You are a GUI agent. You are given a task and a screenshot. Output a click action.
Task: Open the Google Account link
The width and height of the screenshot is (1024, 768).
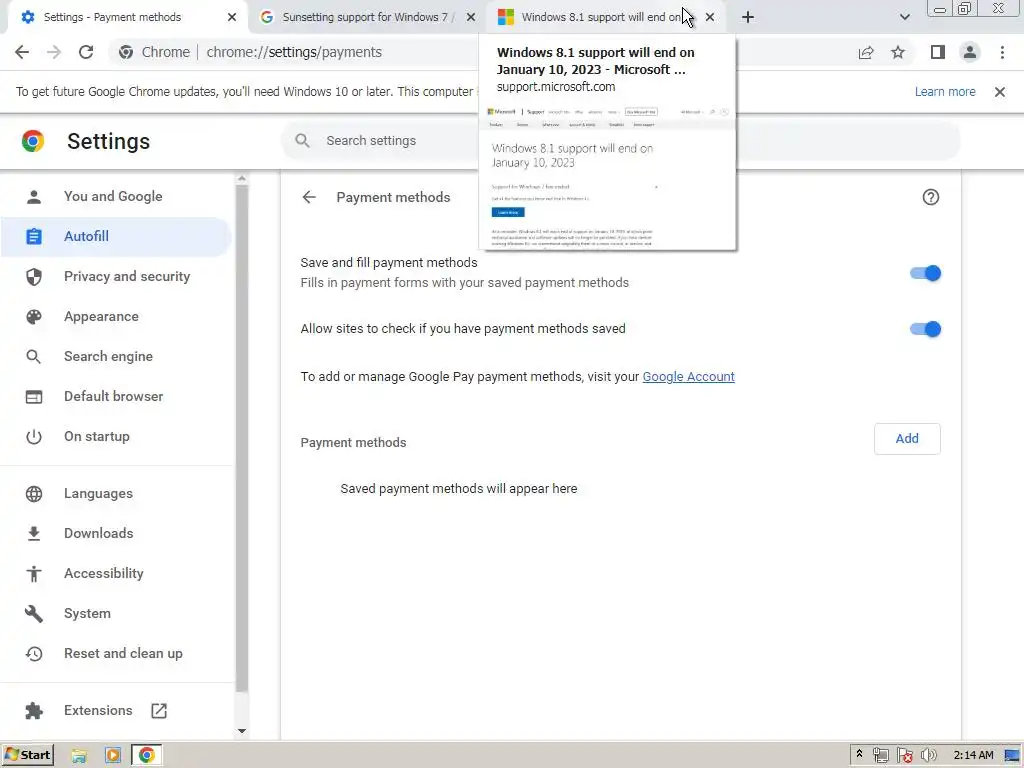(x=688, y=377)
